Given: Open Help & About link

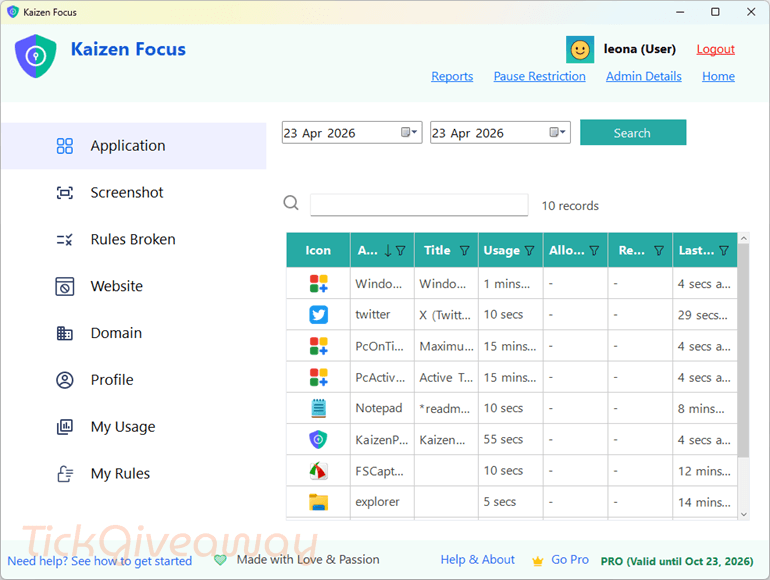Looking at the screenshot, I should pyautogui.click(x=477, y=560).
